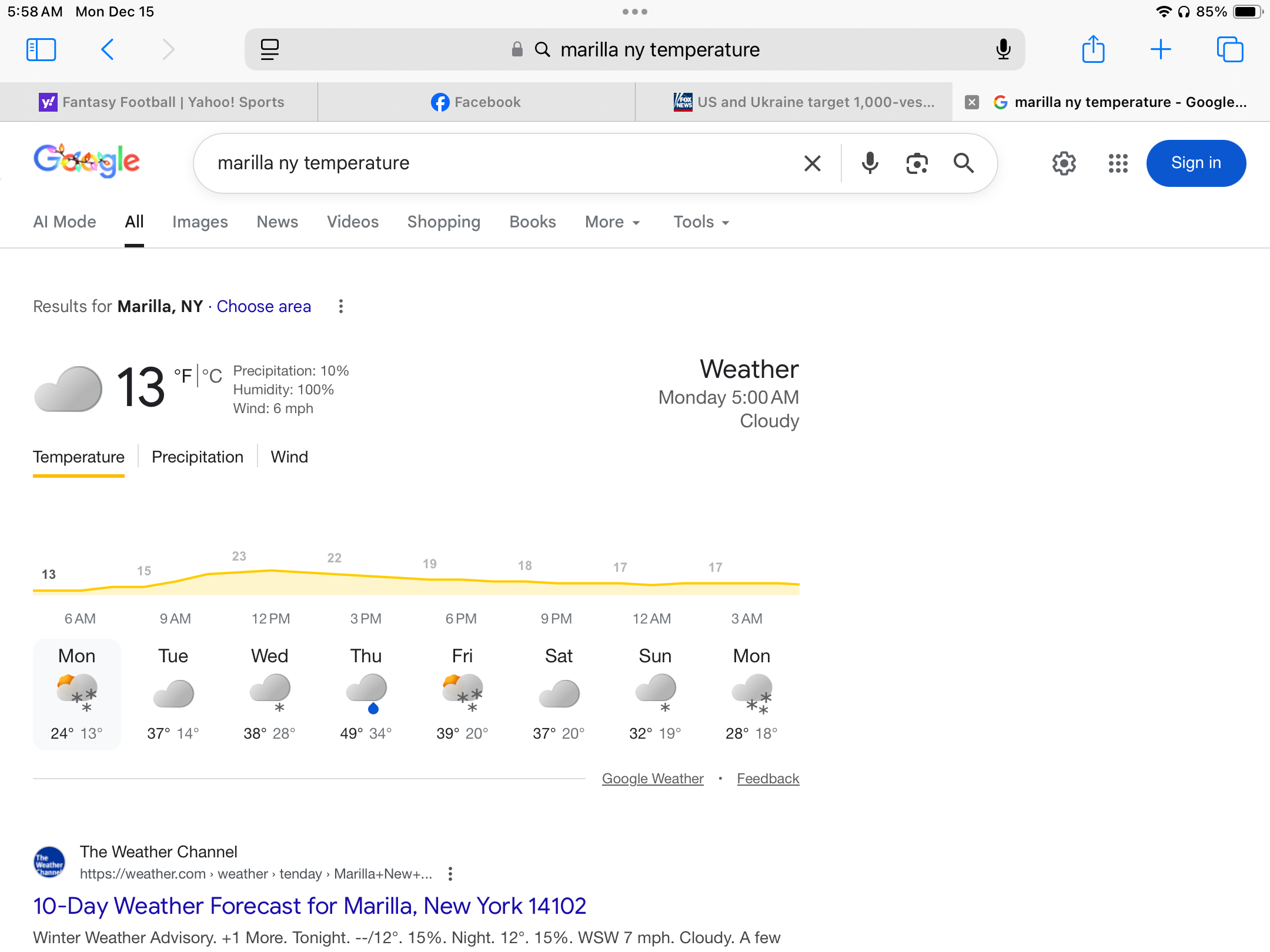Switch to the Facebook tab
Viewport: 1270px width, 952px height.
476,102
